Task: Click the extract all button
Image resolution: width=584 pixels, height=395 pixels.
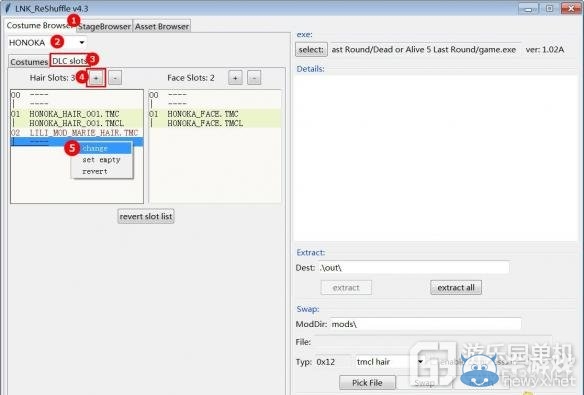Action: pyautogui.click(x=456, y=287)
